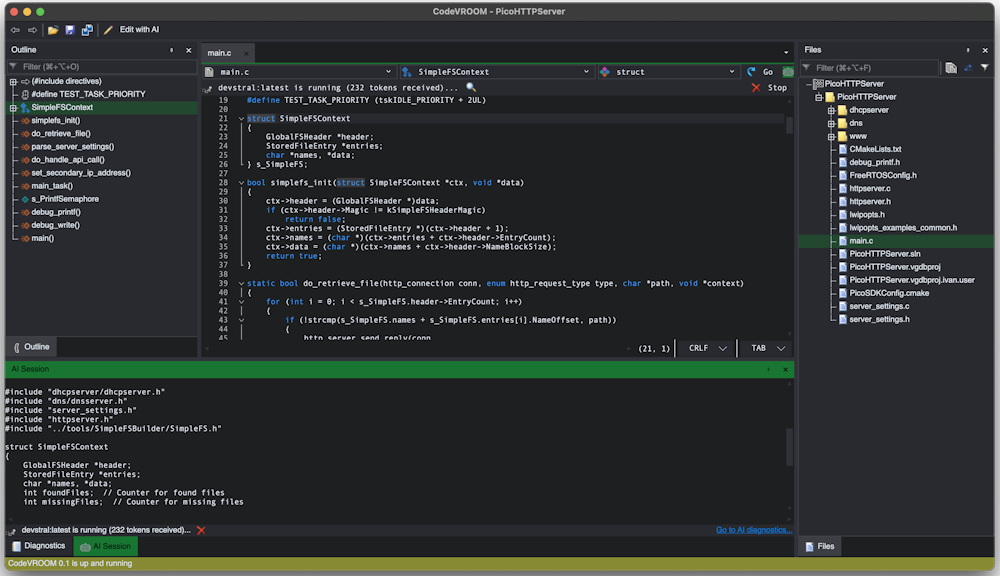Save the file with the floppy disk icon
The width and height of the screenshot is (1000, 576).
pos(70,30)
